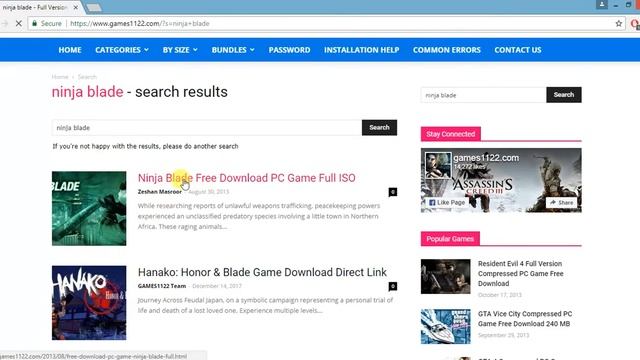This screenshot has height=360, width=640.
Task: Open author Zeshan Masroor link
Action: coord(160,192)
